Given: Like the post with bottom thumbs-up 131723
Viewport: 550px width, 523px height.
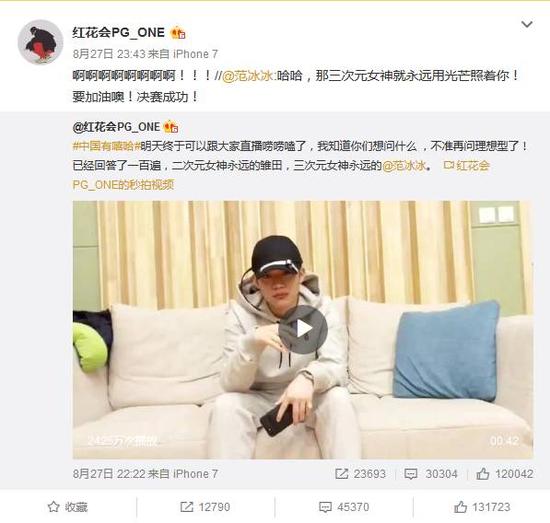Looking at the screenshot, I should coord(482,507).
